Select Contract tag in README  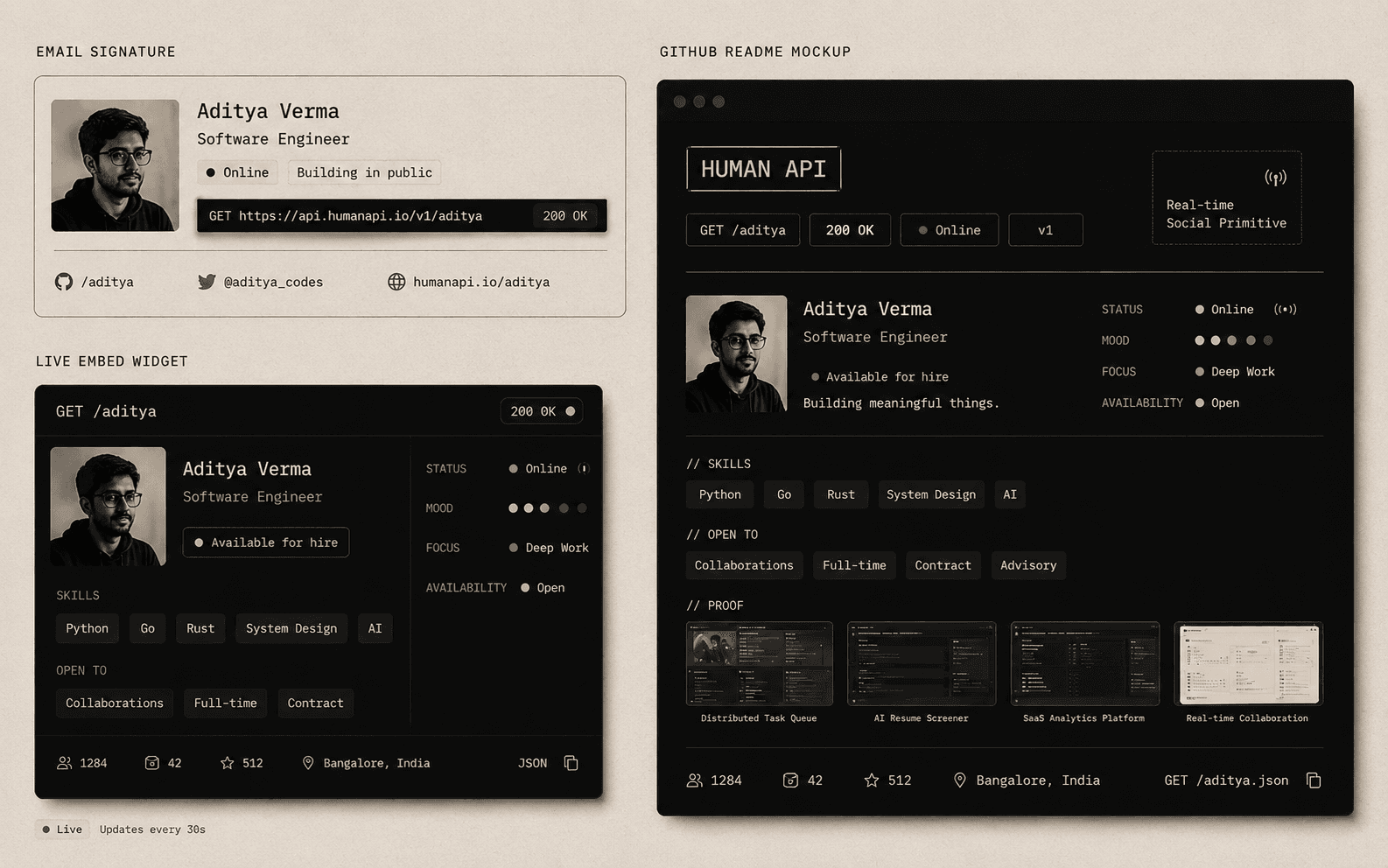(x=943, y=565)
